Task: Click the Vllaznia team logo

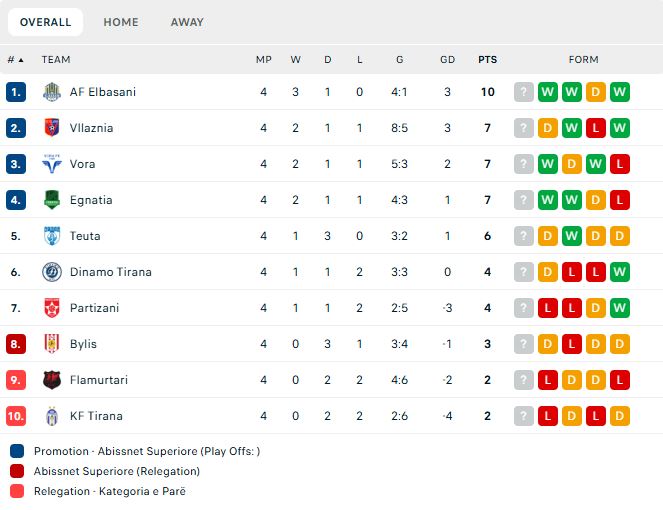Action: point(52,128)
